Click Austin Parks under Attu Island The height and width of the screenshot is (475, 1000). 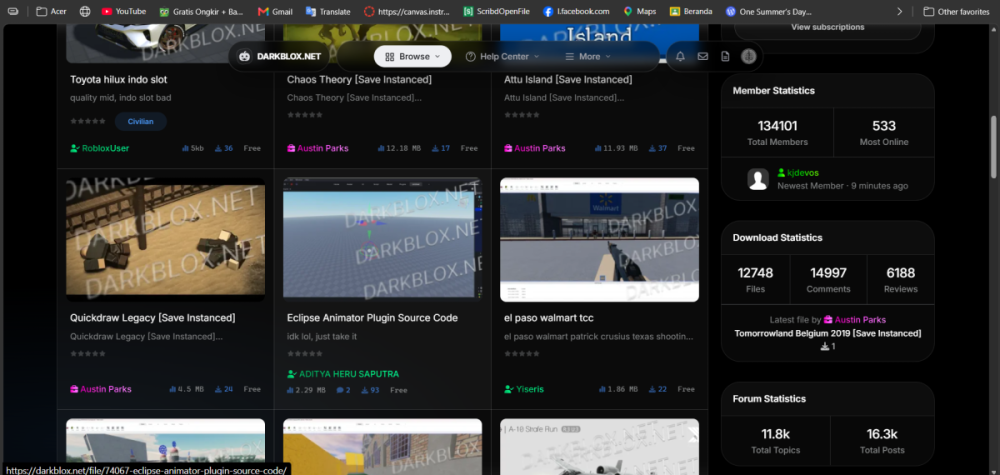pos(534,148)
